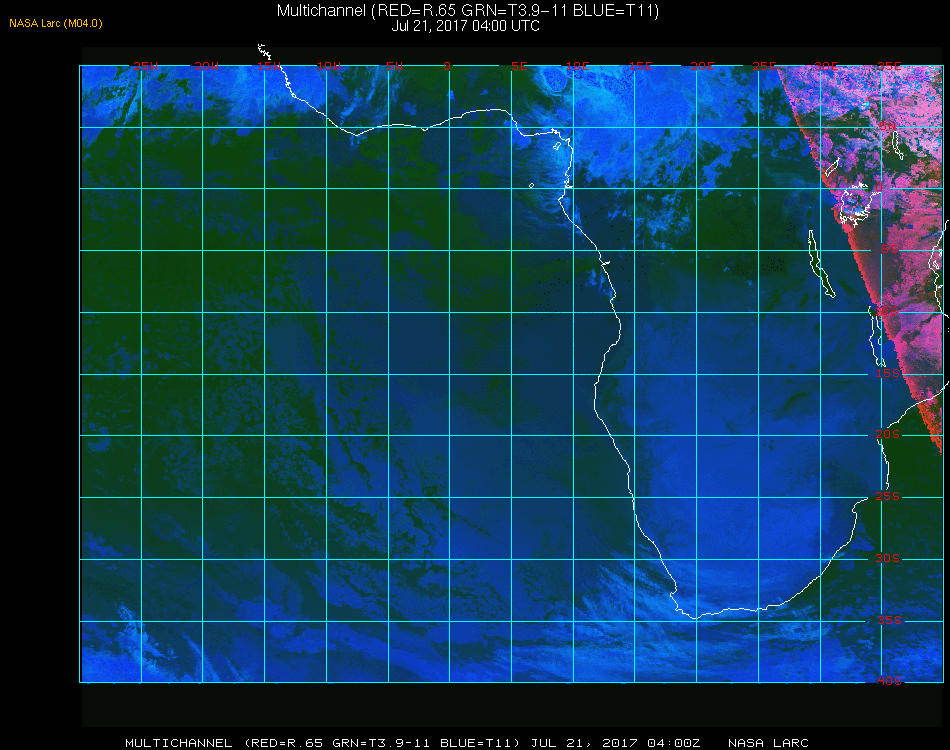950x750 pixels.
Task: Select the "0" equator latitude label
Action: coord(879,187)
